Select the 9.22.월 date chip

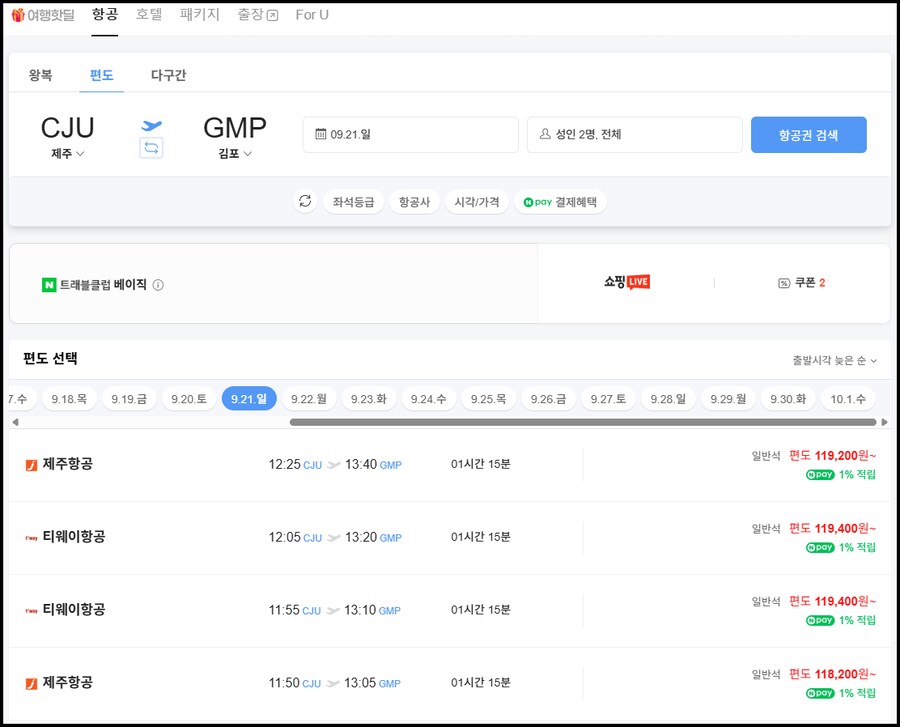click(309, 399)
